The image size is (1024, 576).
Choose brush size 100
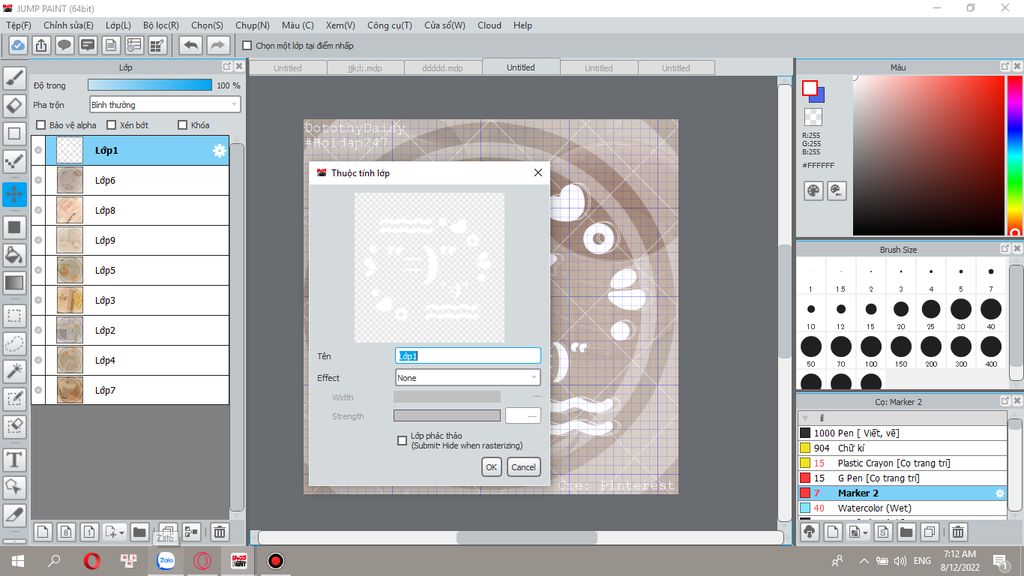click(x=871, y=351)
